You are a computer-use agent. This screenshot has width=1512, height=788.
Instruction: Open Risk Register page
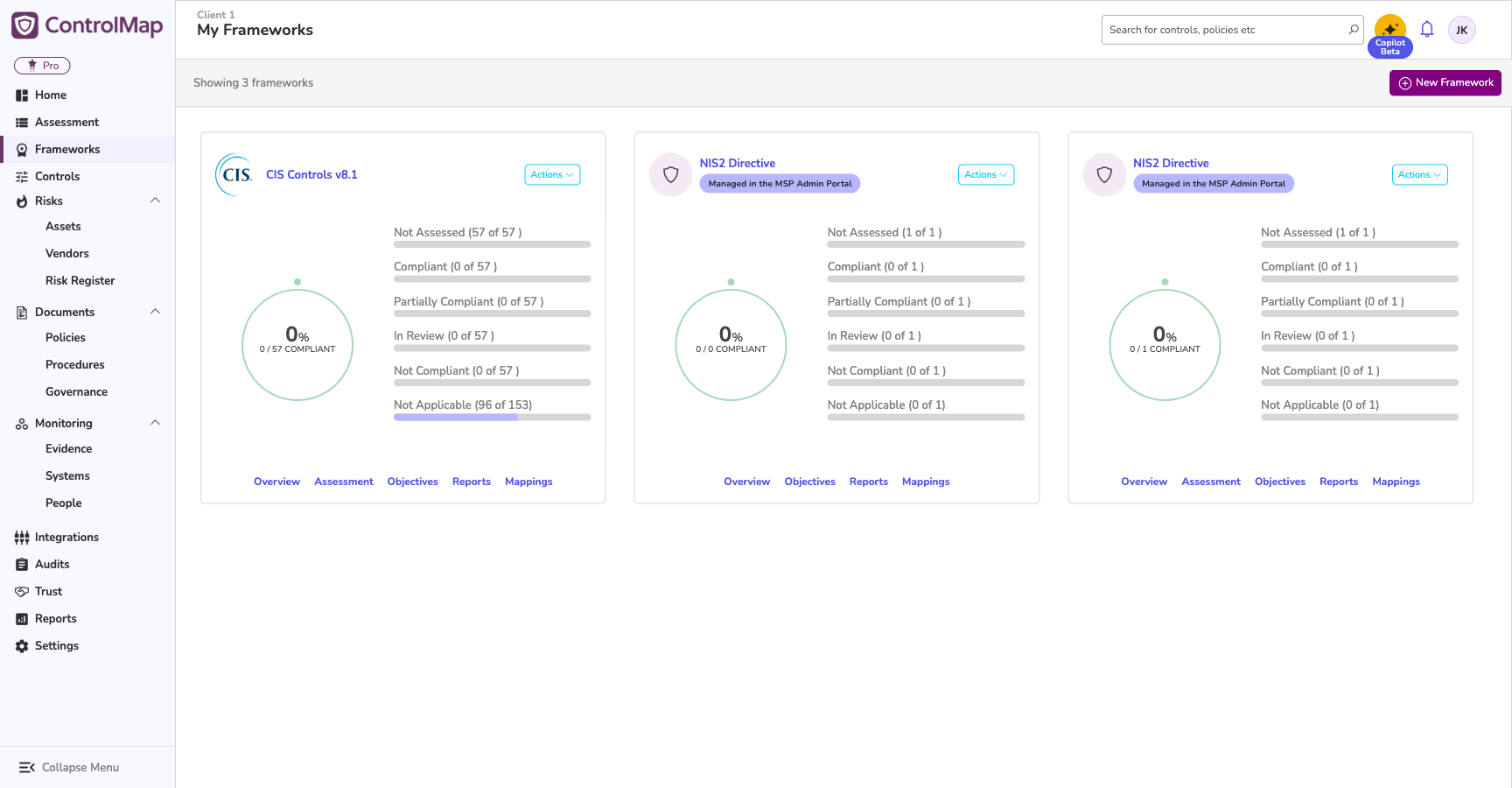coord(80,281)
